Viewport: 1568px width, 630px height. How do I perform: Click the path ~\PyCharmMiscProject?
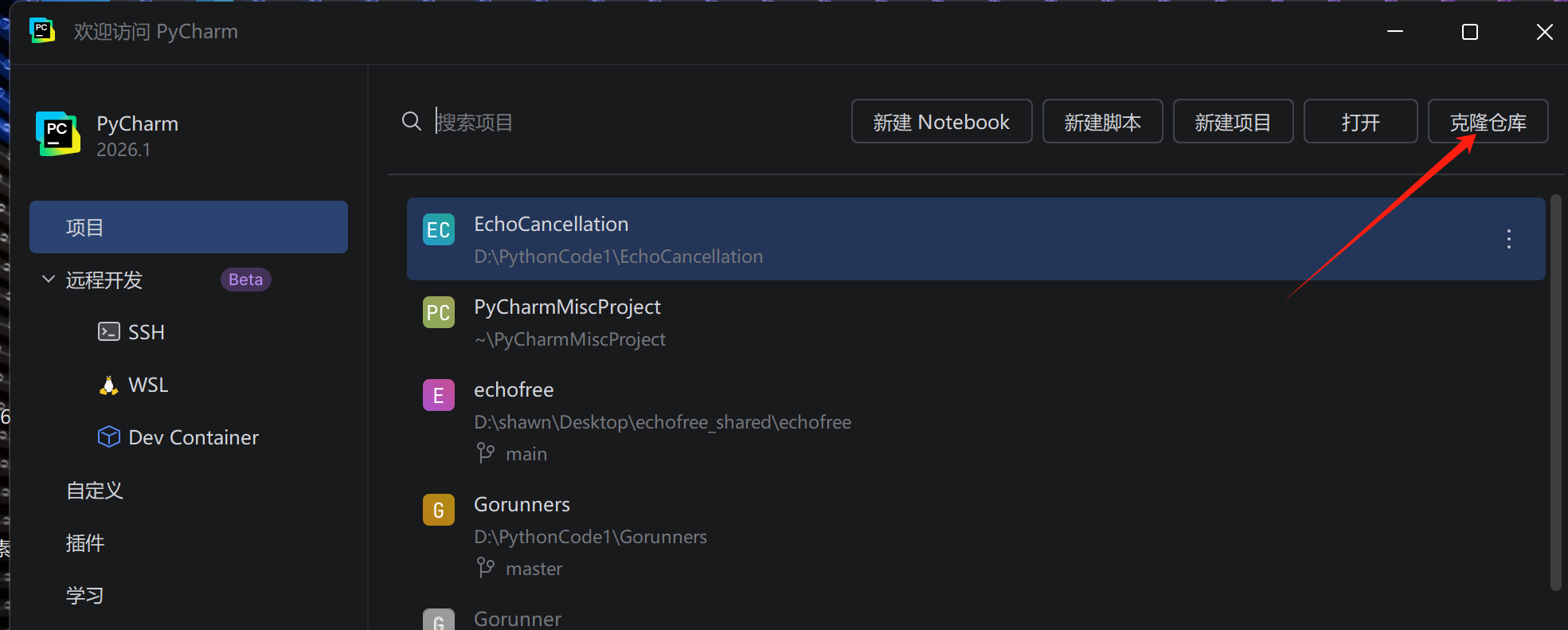(570, 339)
